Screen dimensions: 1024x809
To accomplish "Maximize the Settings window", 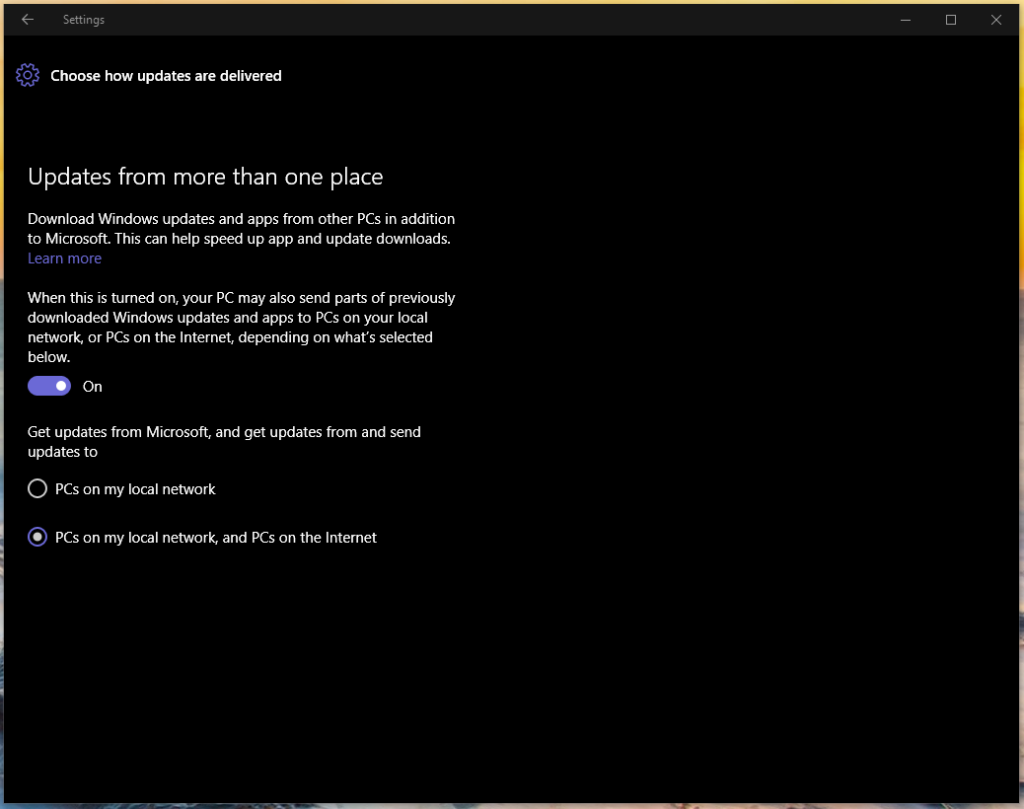I will click(x=951, y=19).
